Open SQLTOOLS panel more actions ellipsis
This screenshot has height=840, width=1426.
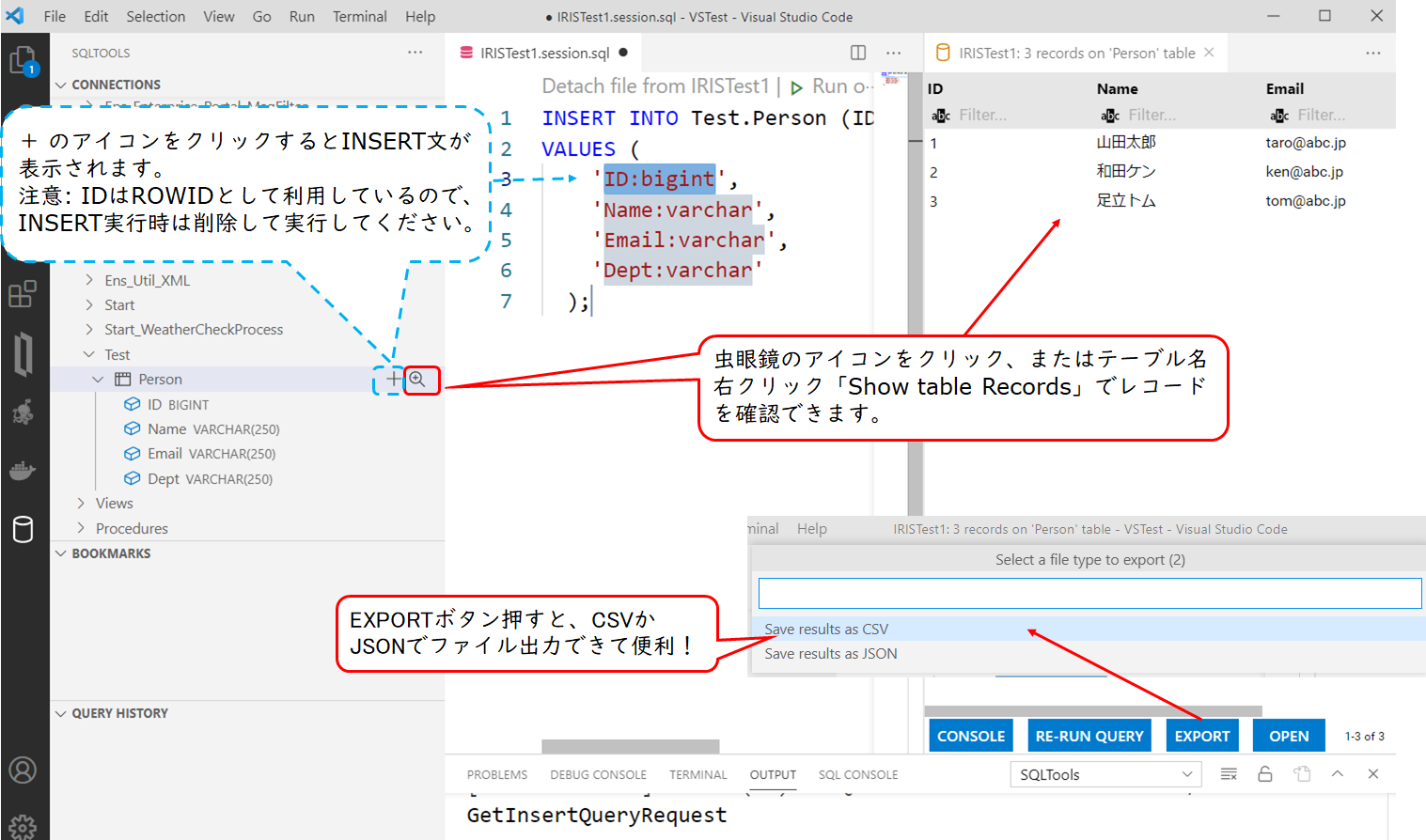coord(415,53)
